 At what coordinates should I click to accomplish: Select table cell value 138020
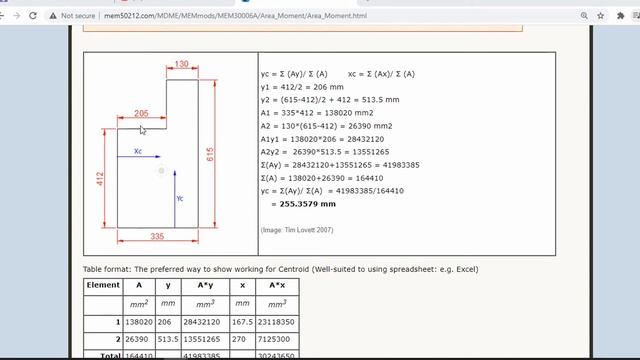[139, 322]
